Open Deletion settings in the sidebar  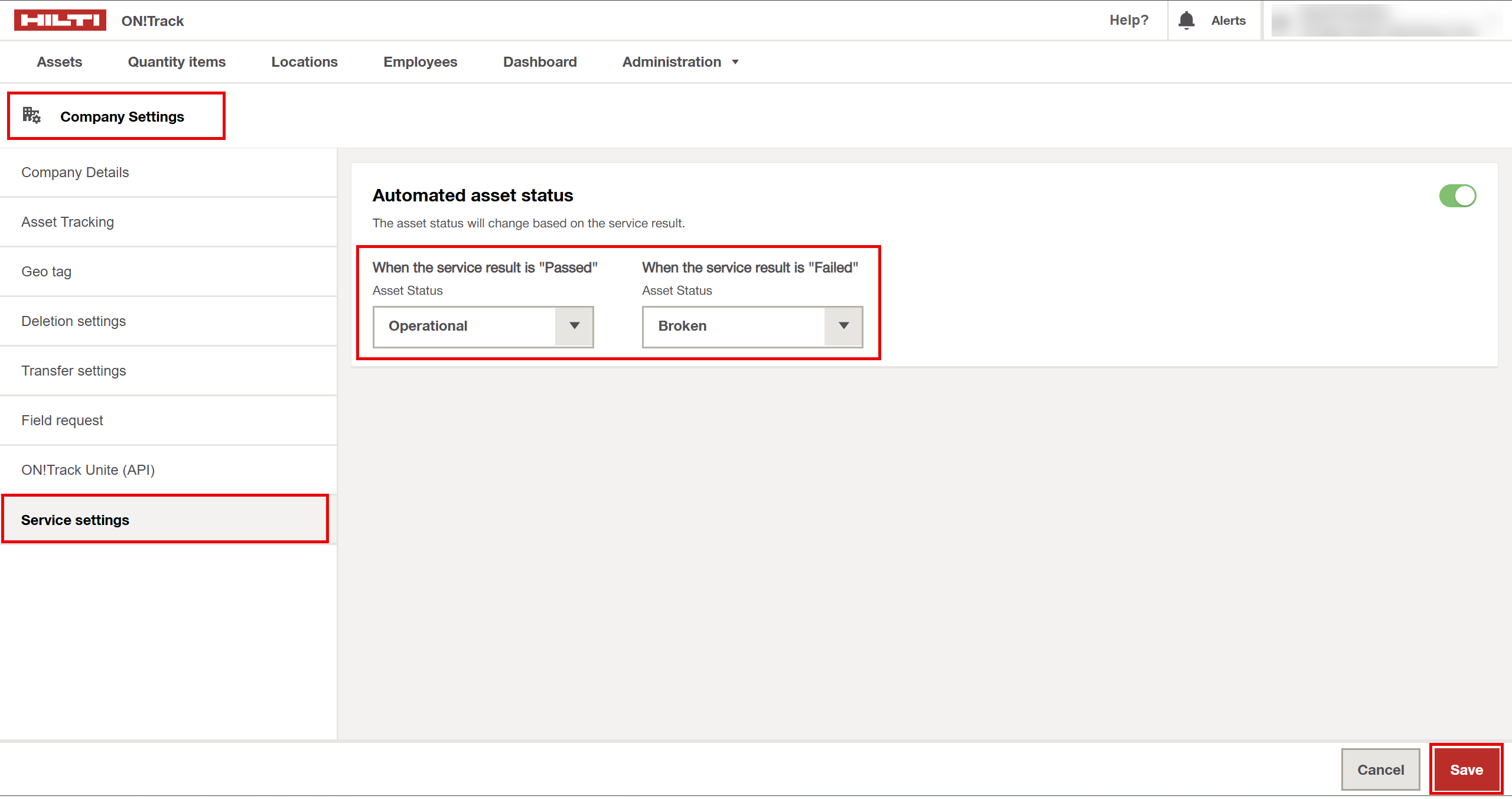point(73,321)
